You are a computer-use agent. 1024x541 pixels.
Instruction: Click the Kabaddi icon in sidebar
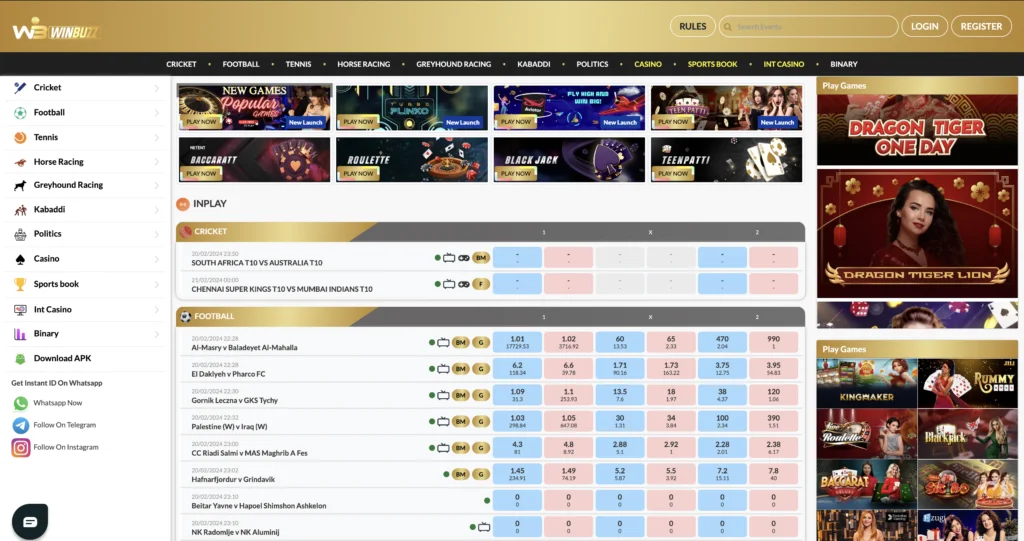pyautogui.click(x=20, y=210)
